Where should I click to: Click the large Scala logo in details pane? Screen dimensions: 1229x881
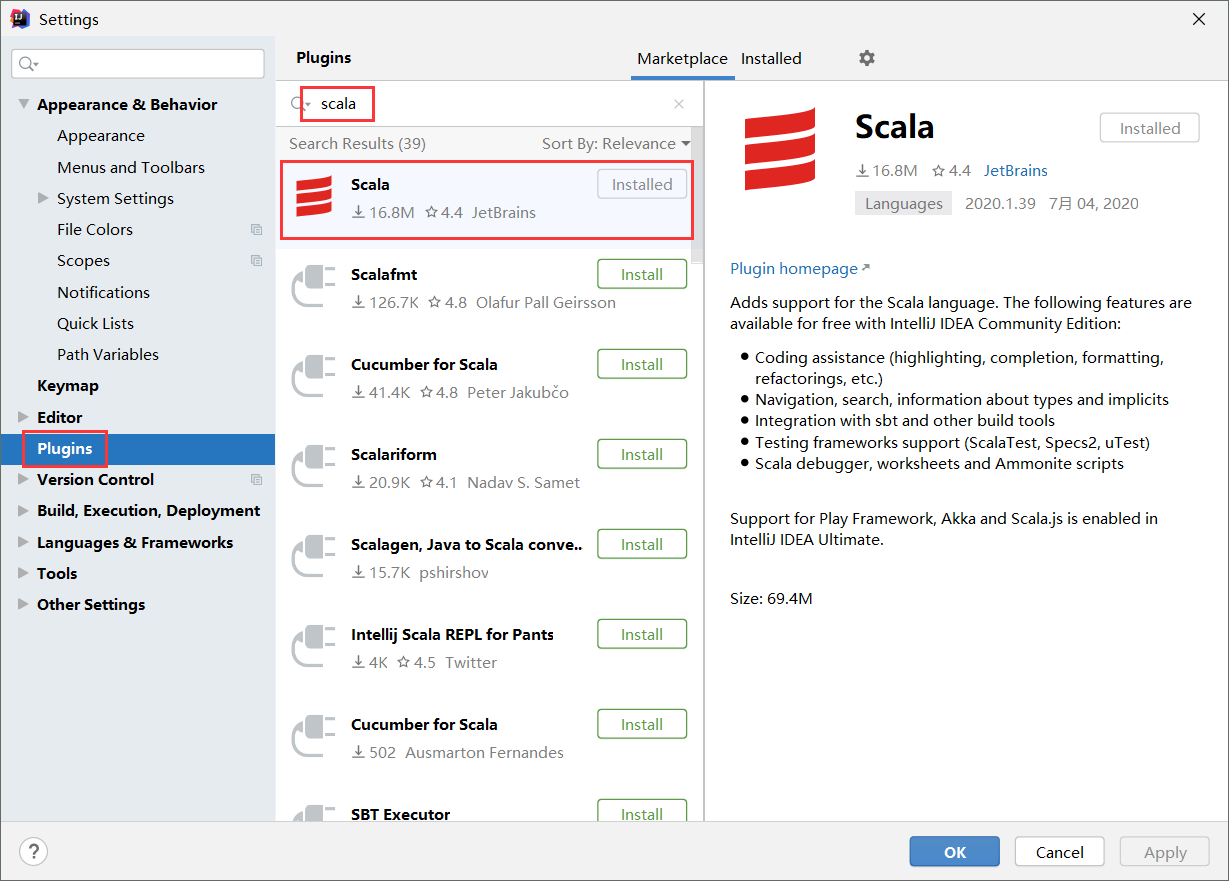(780, 149)
